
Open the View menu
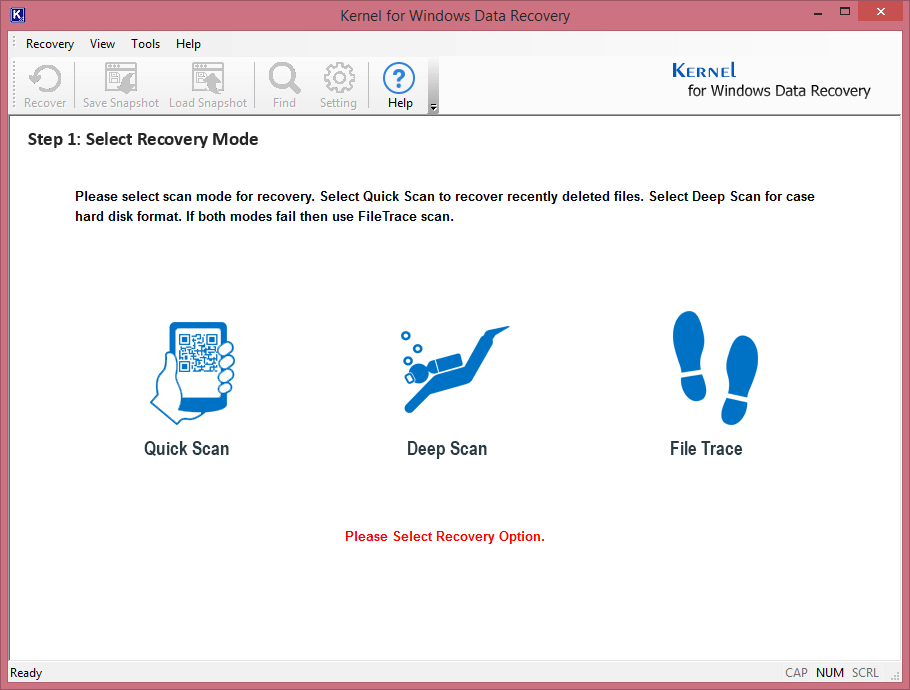pyautogui.click(x=102, y=44)
